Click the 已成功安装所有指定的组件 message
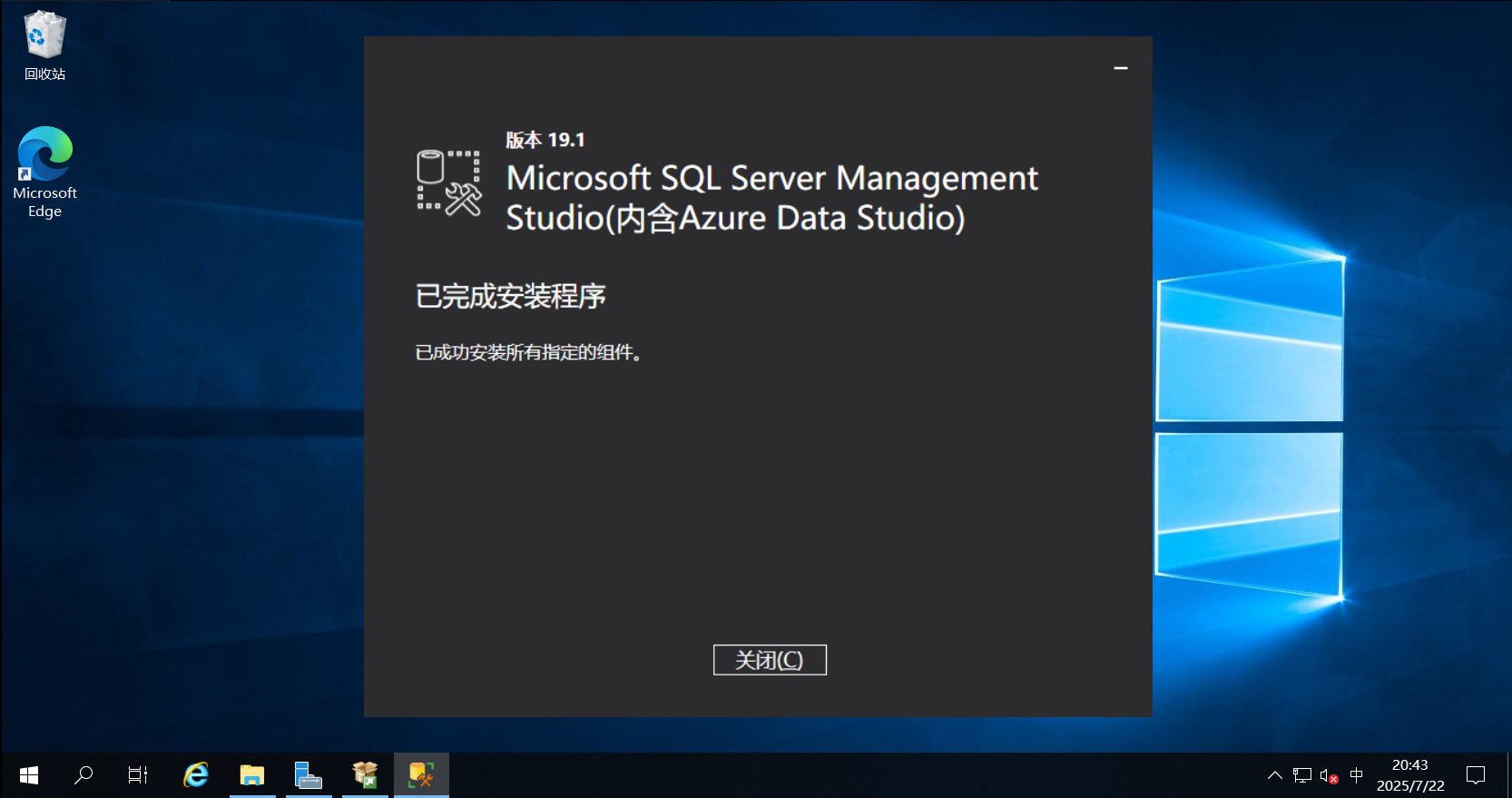Screen dimensions: 1512x798 tap(529, 352)
